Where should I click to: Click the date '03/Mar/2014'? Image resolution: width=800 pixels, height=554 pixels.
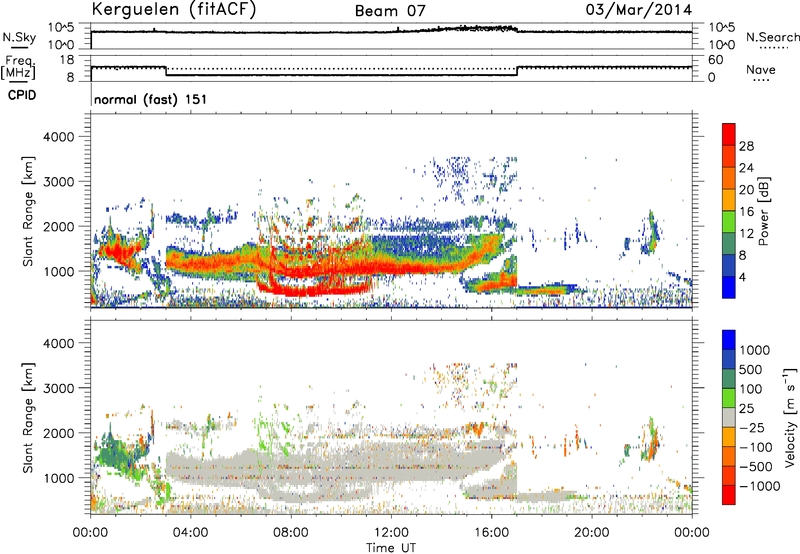pos(638,10)
